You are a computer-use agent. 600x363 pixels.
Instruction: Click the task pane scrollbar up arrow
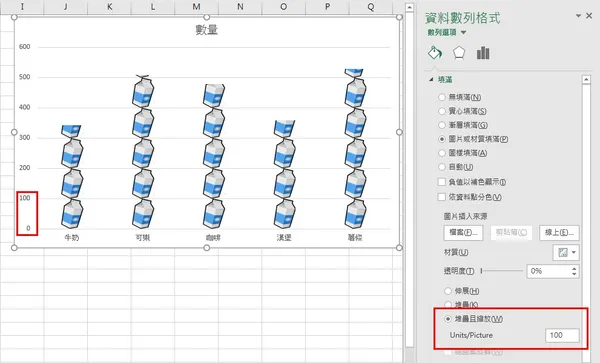click(586, 79)
